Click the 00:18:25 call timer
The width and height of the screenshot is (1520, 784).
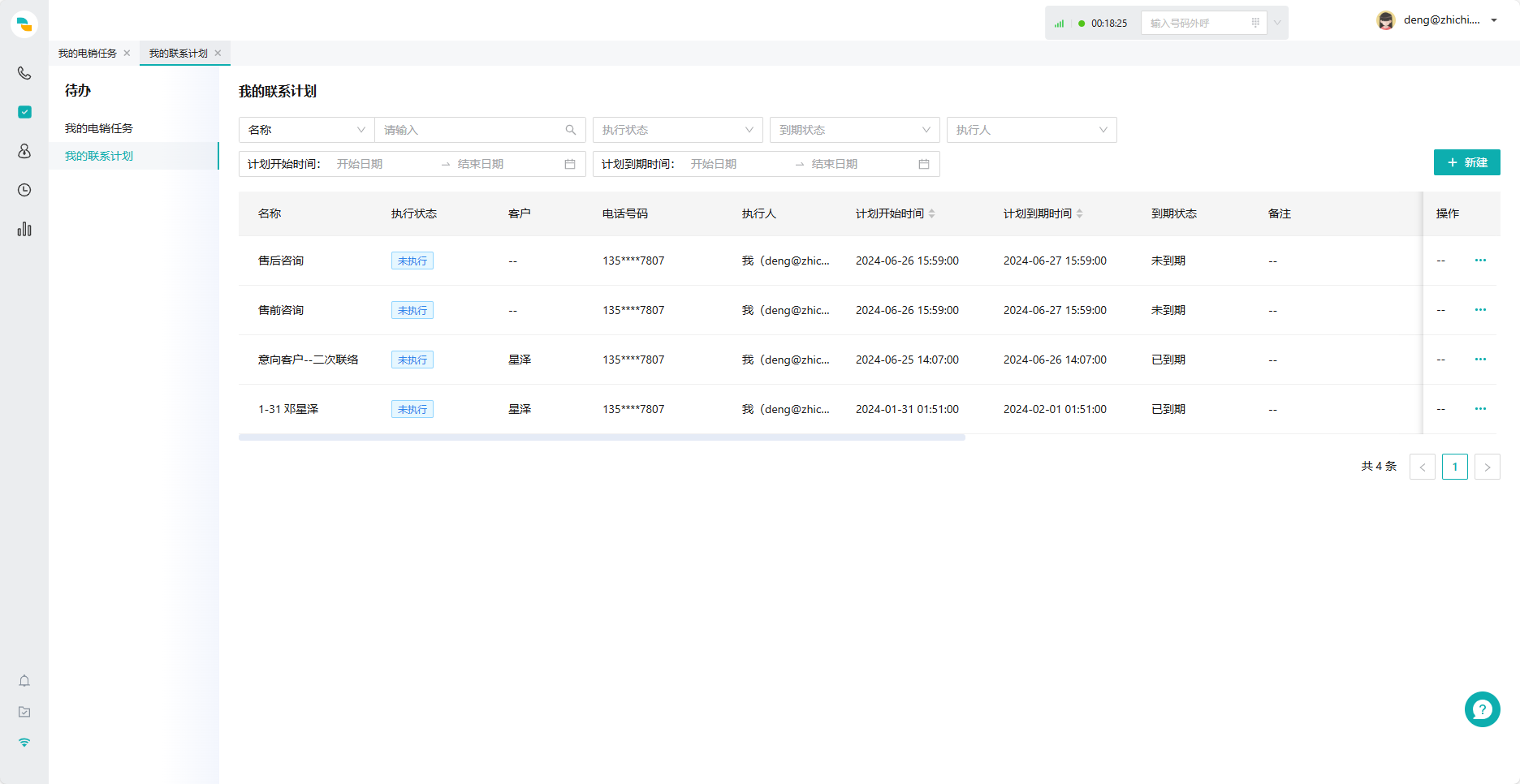pyautogui.click(x=1109, y=24)
